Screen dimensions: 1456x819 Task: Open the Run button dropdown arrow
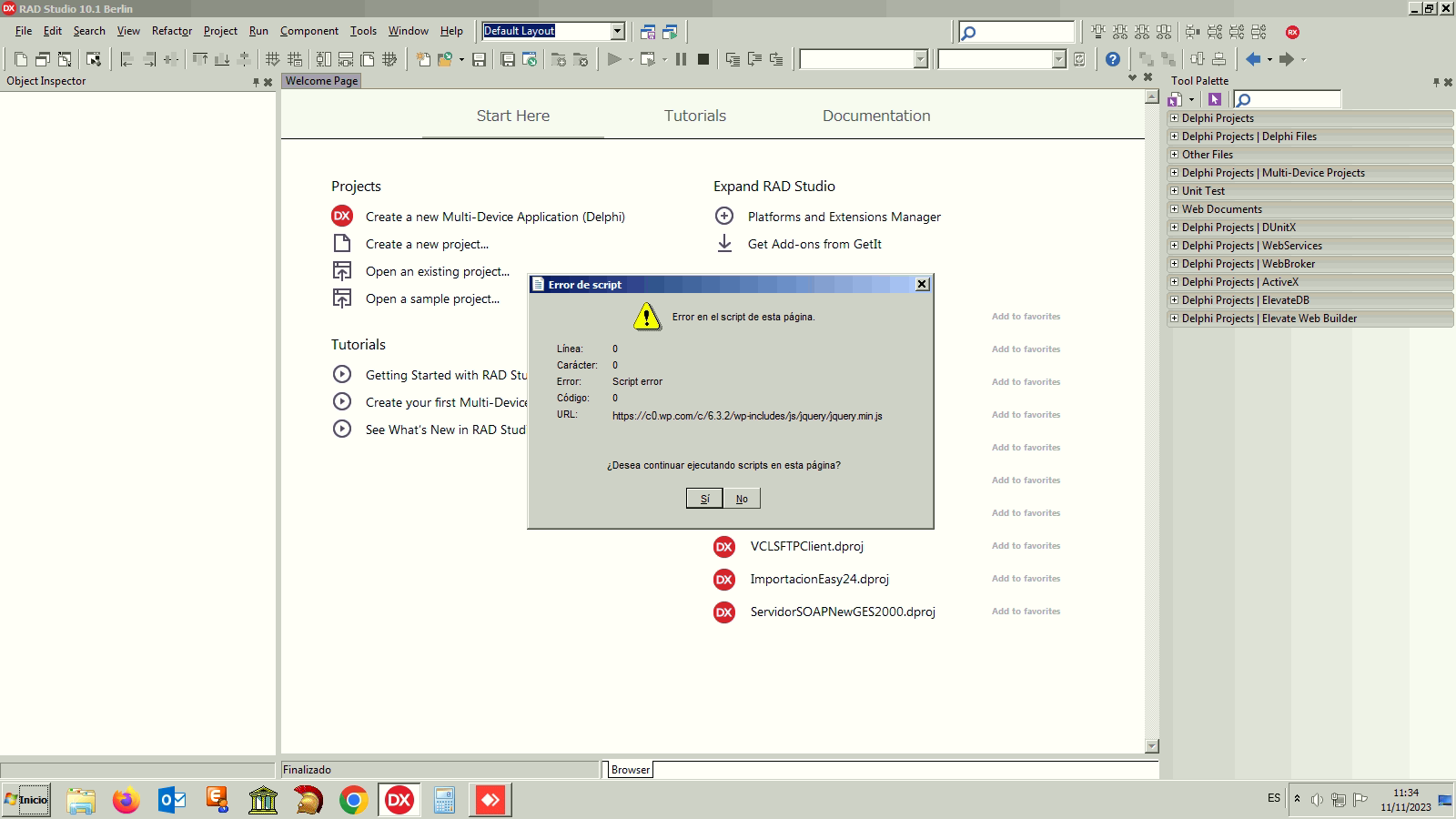coord(631,60)
